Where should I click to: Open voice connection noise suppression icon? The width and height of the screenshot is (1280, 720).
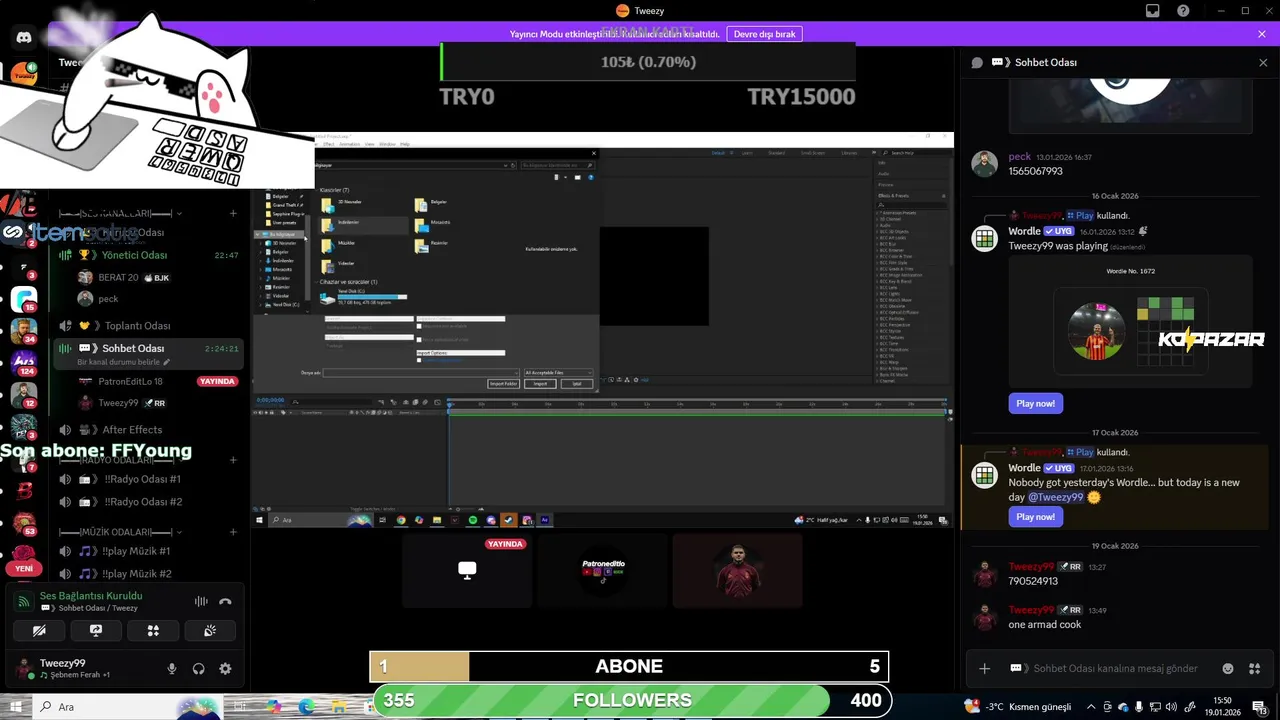pyautogui.click(x=201, y=601)
